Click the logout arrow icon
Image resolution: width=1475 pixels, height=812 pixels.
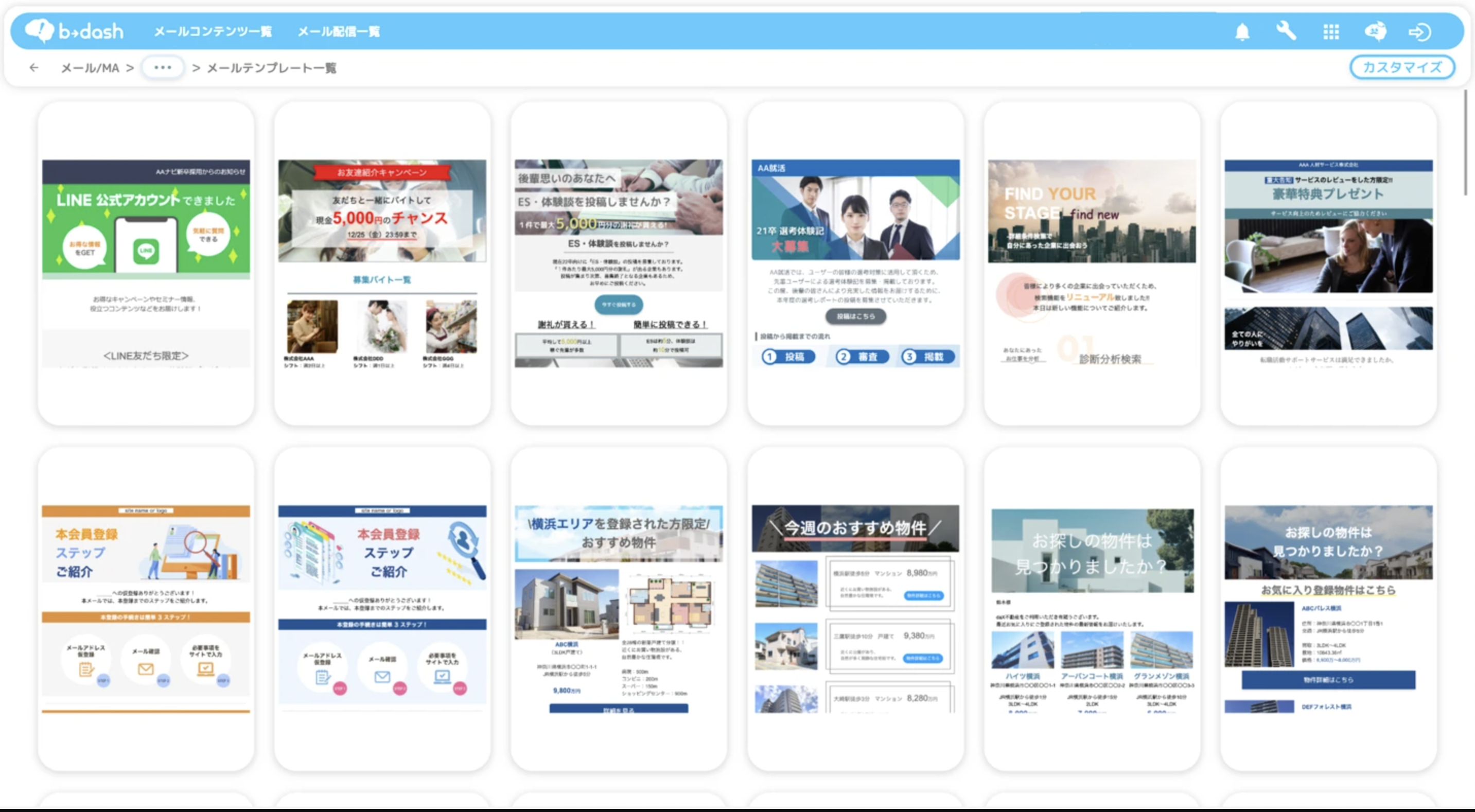tap(1419, 31)
